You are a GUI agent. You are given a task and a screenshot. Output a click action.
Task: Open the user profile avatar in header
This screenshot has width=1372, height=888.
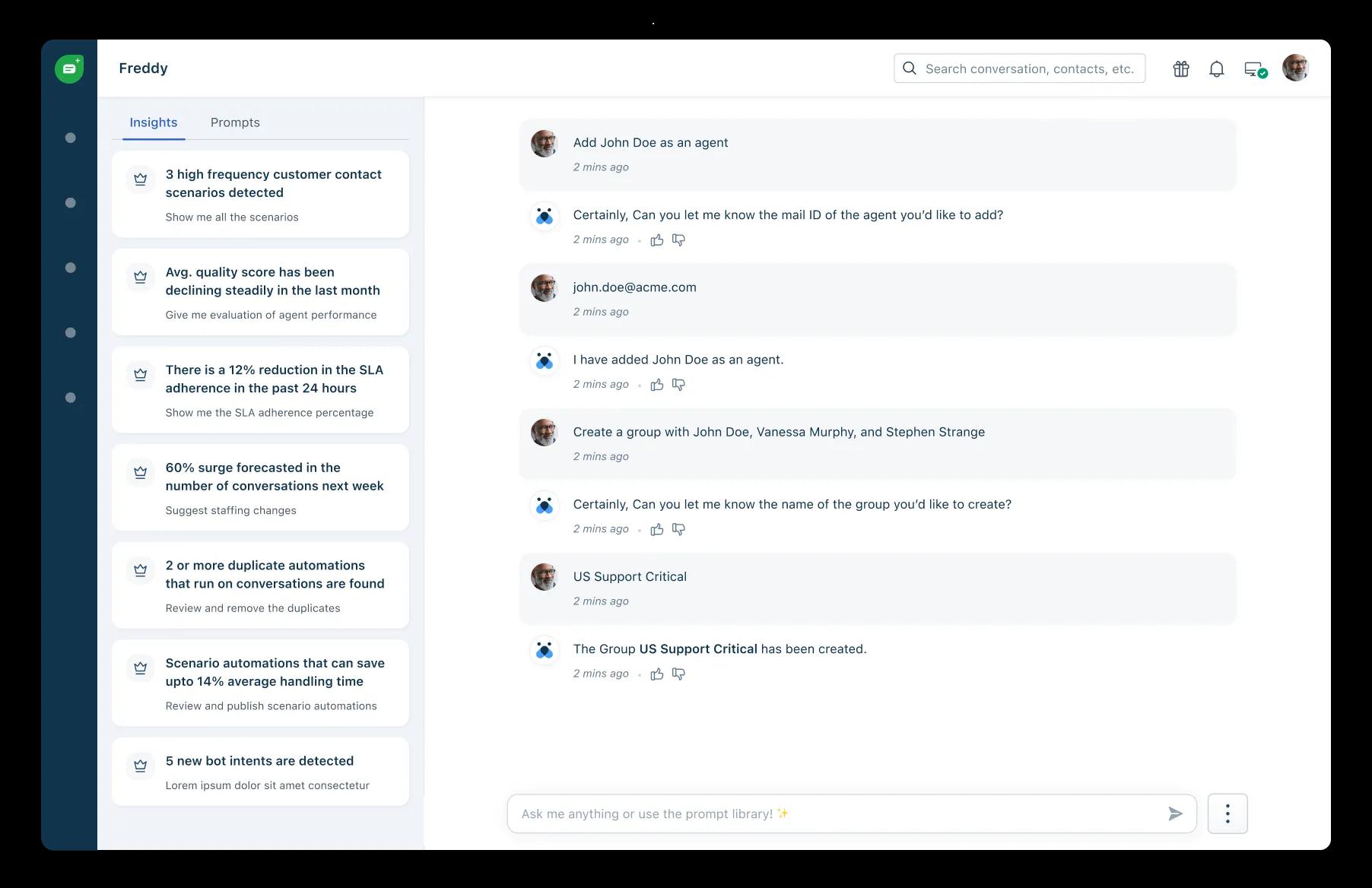1295,68
